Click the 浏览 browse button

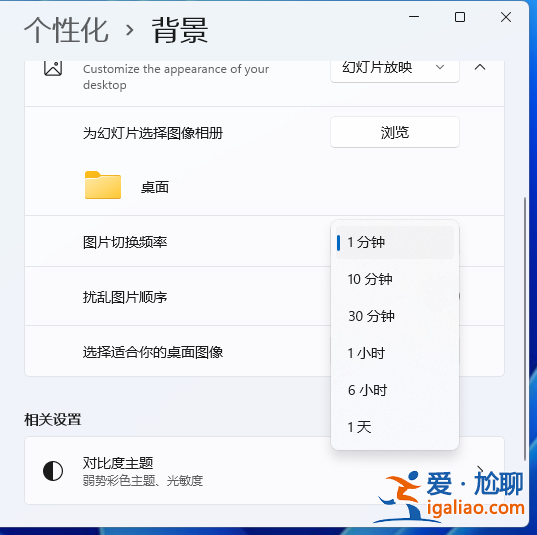tap(395, 132)
